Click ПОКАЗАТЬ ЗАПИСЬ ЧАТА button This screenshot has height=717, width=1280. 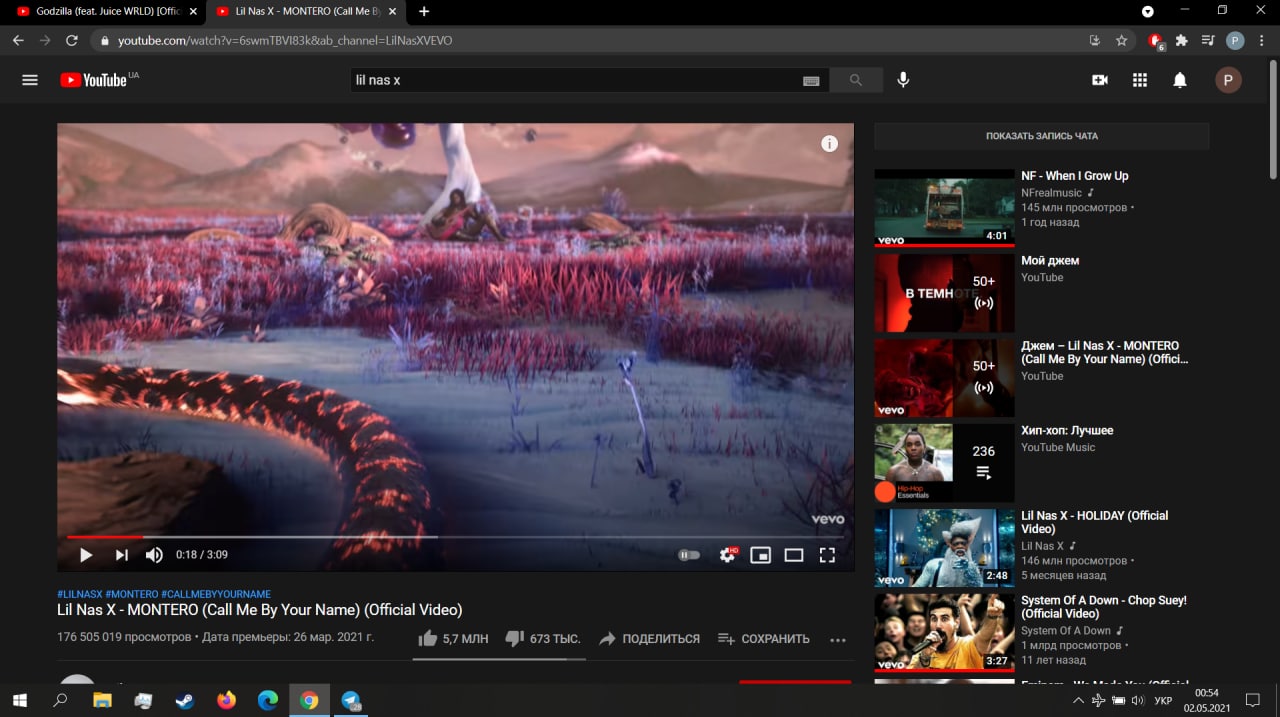click(x=1041, y=136)
